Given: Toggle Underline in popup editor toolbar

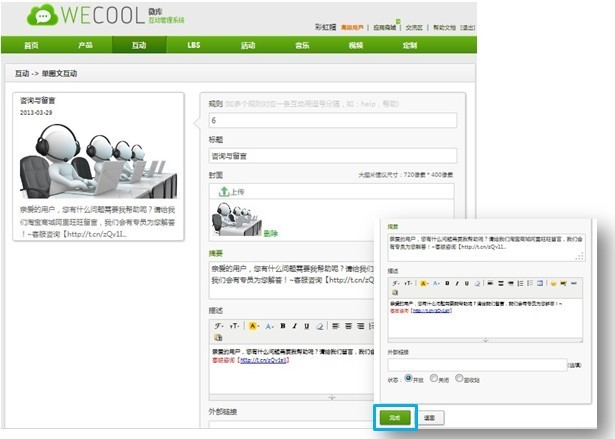Looking at the screenshot, I should coord(467,283).
